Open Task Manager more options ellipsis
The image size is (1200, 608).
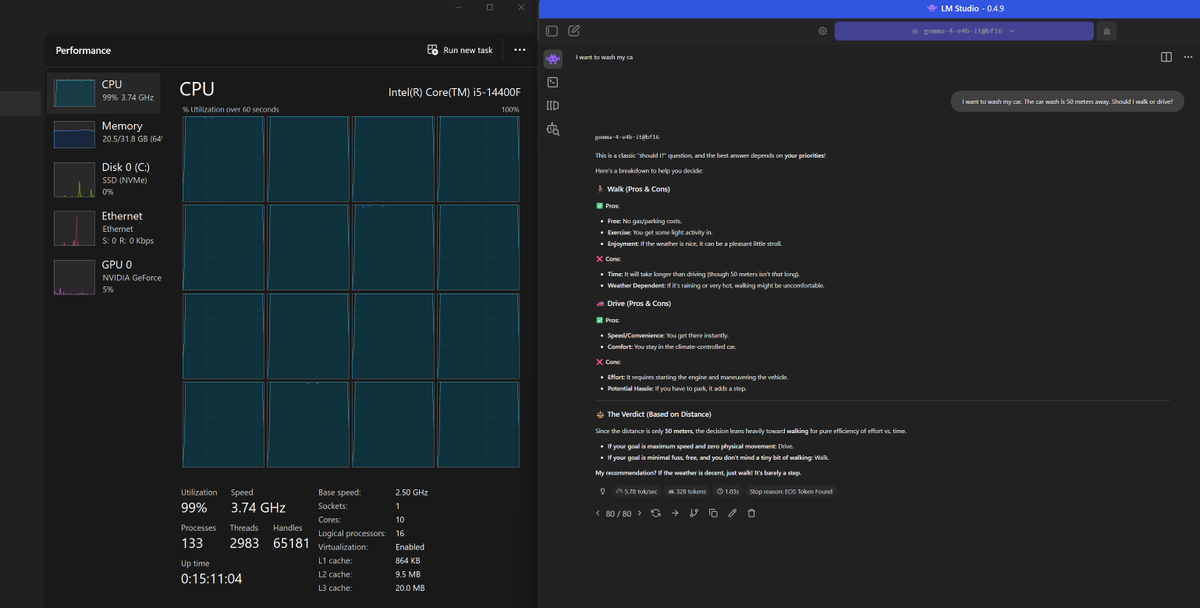(519, 50)
